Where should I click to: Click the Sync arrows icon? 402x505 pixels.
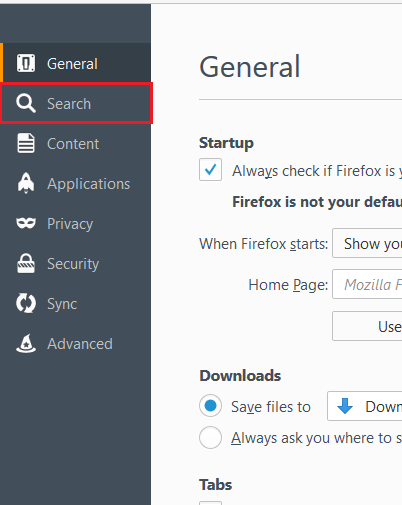coord(26,303)
